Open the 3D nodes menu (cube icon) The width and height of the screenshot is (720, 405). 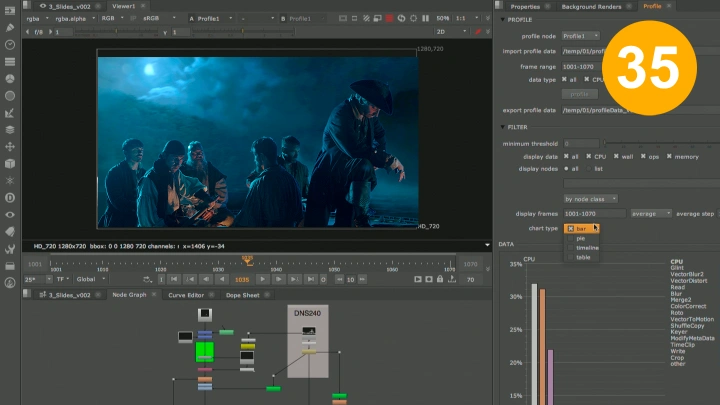tap(10, 163)
